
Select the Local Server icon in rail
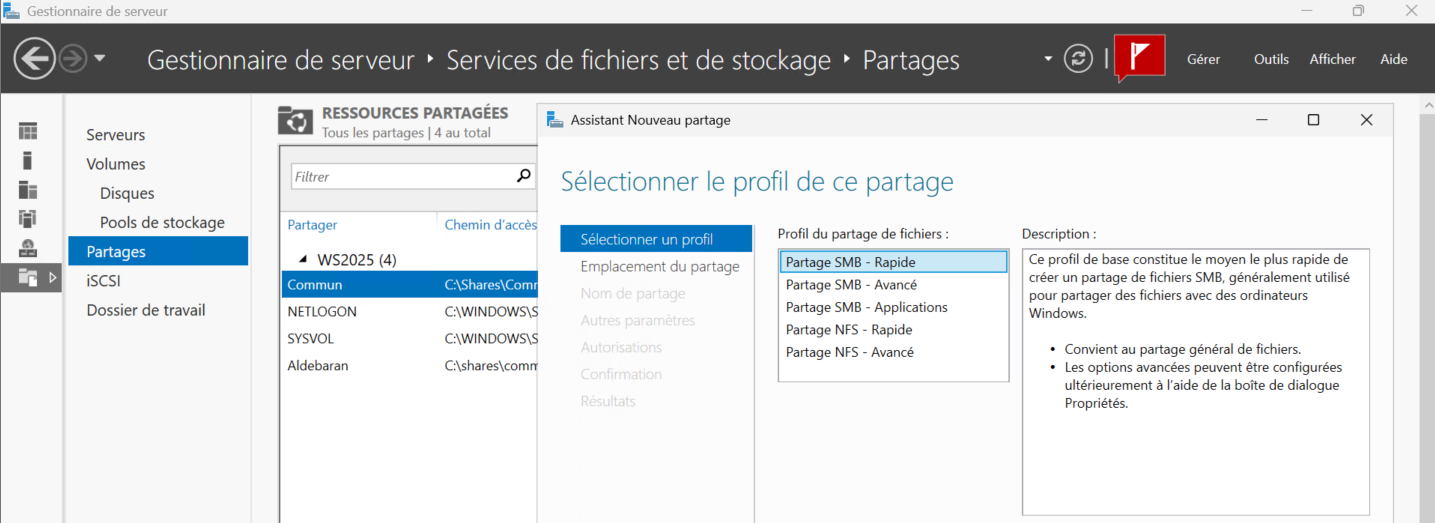28,160
